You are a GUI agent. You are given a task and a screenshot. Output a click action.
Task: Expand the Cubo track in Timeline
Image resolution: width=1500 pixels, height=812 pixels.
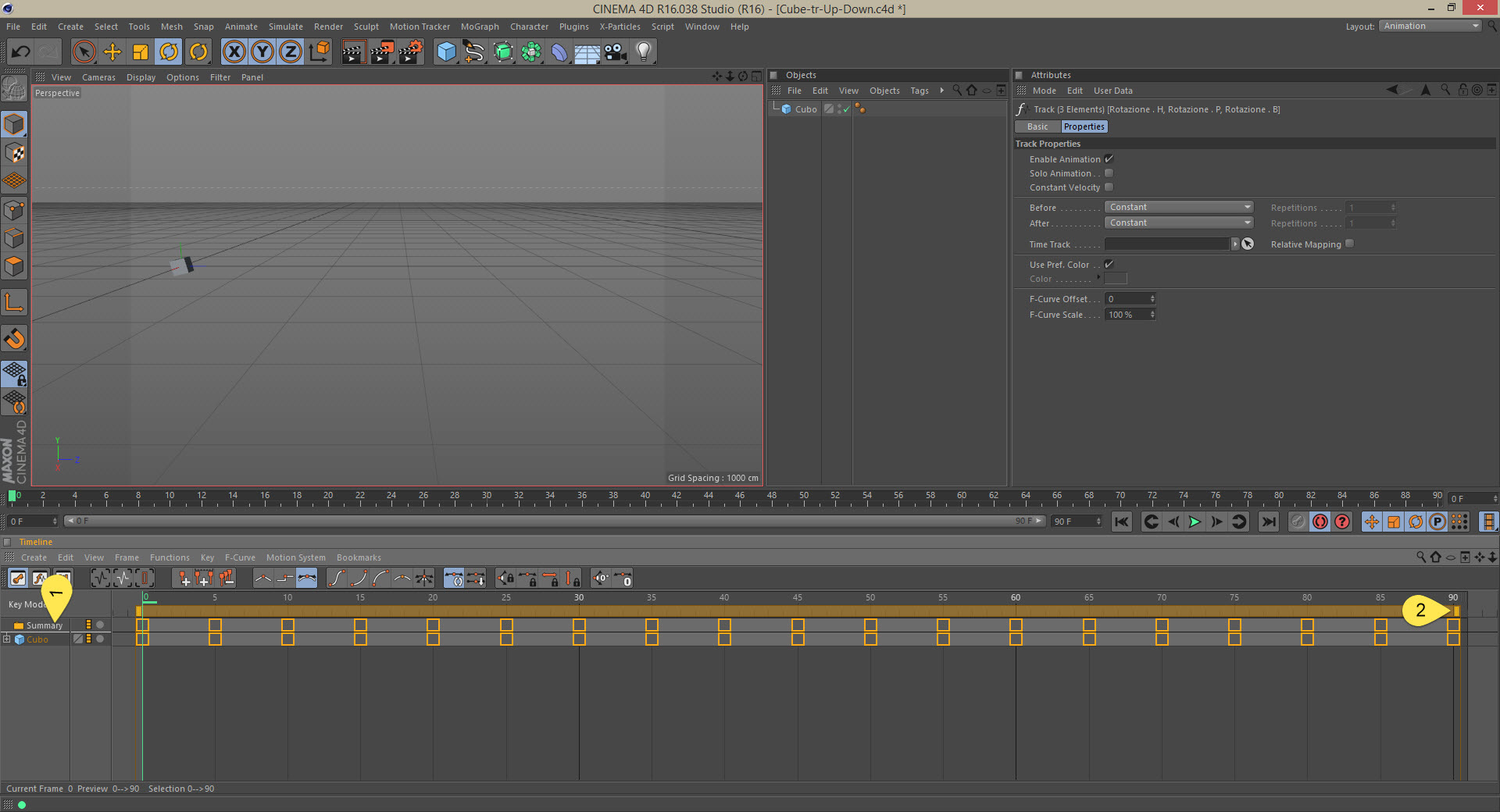point(7,639)
